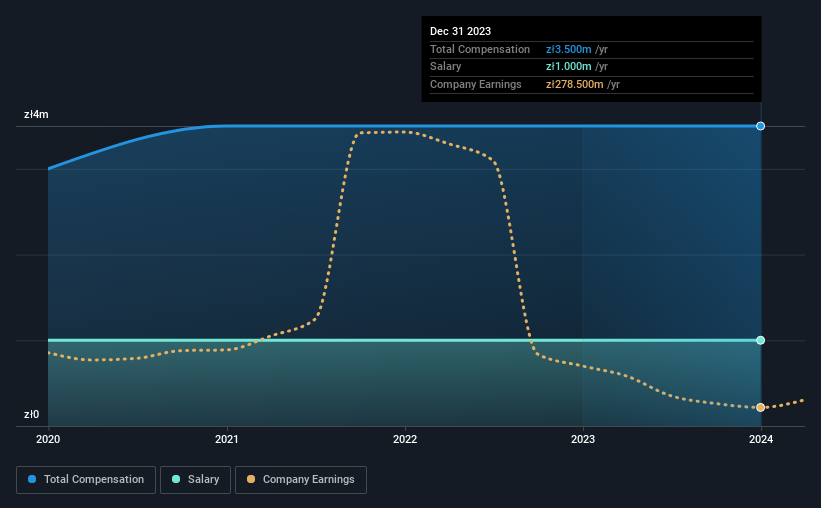This screenshot has width=821, height=508.
Task: Click the Salary label in tooltip
Action: (x=446, y=67)
